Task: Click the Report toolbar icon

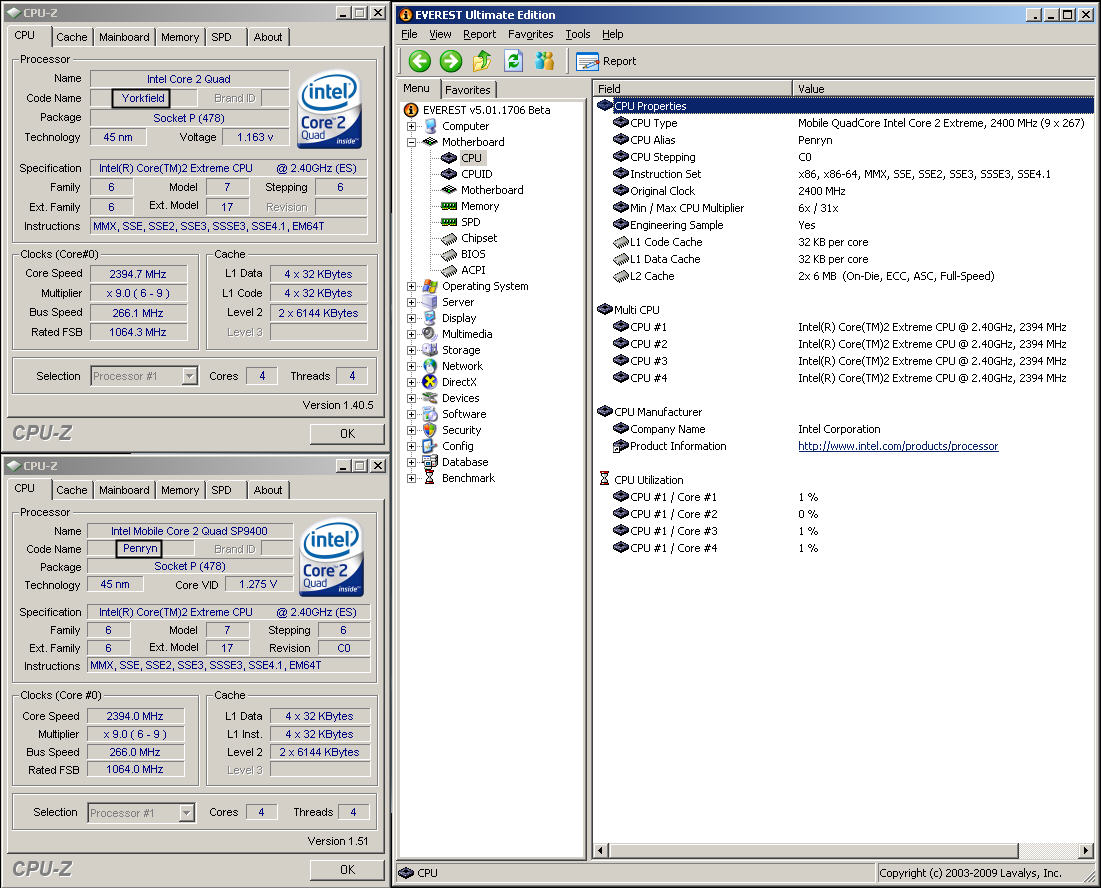Action: (x=587, y=62)
